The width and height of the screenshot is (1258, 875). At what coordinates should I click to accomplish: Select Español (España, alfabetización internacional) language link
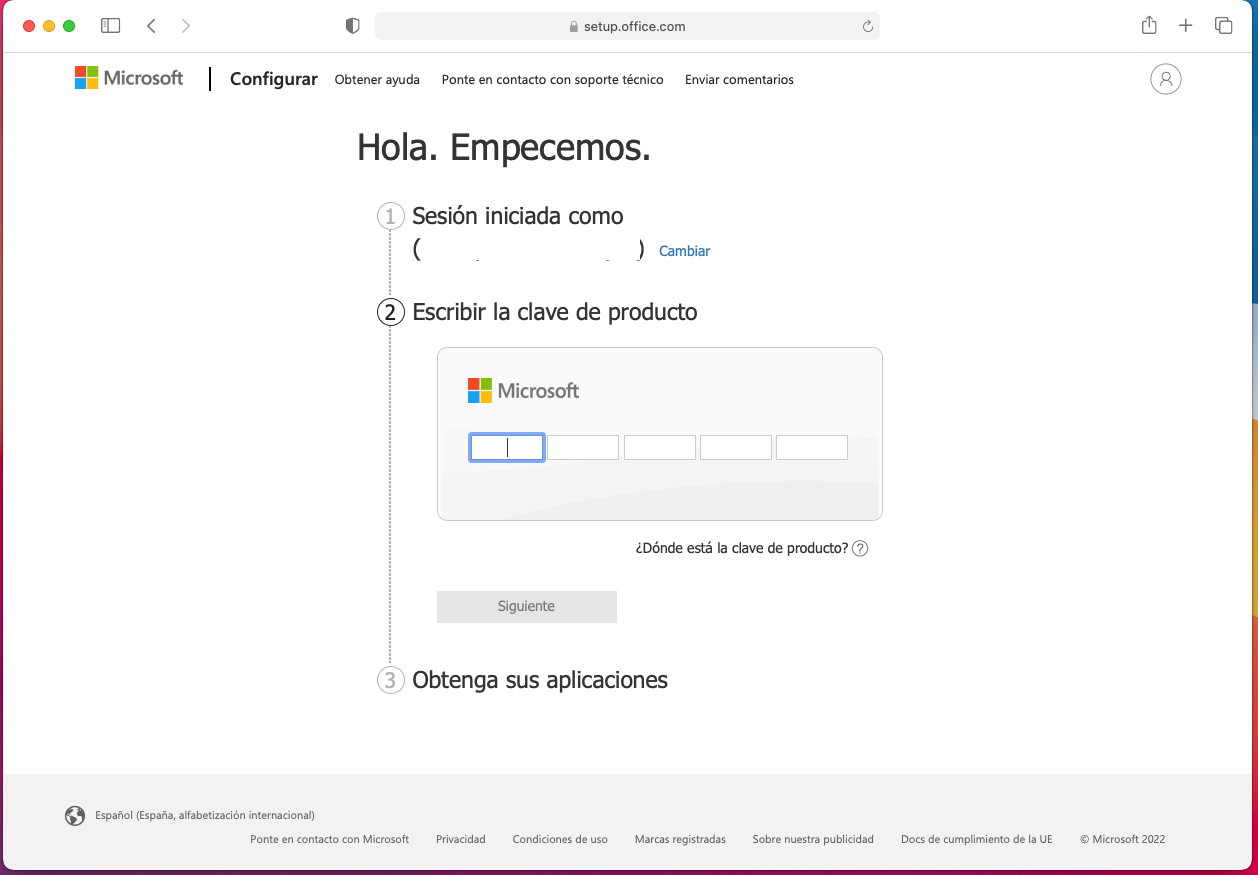(205, 815)
